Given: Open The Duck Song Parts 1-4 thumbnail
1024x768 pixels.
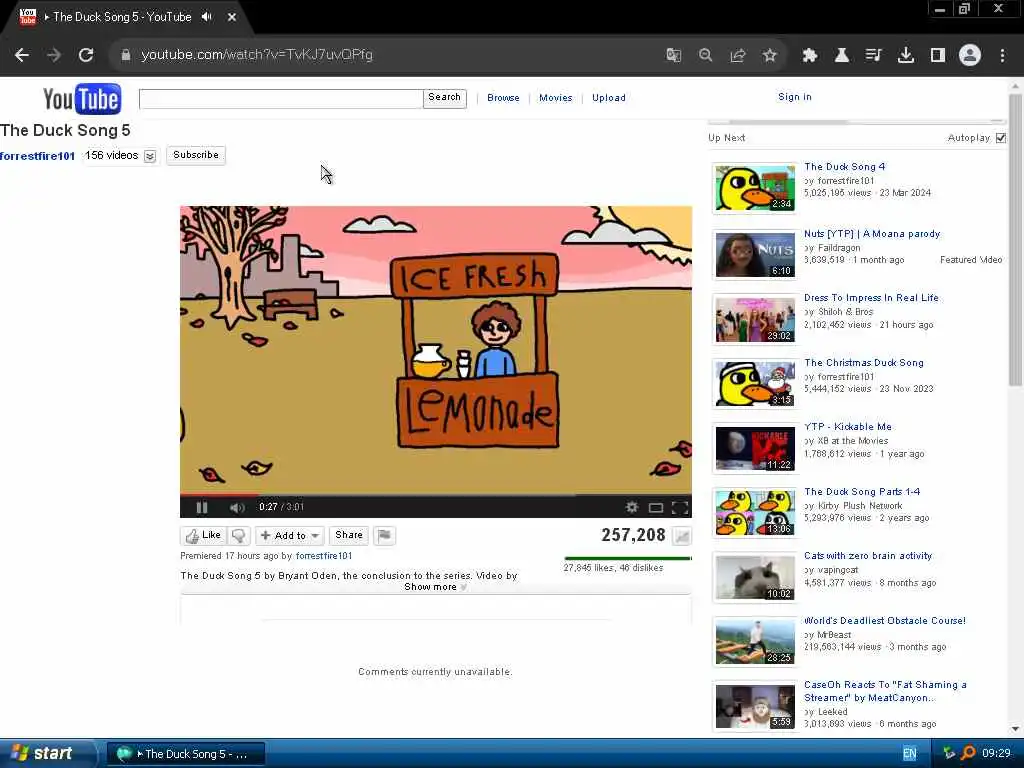Looking at the screenshot, I should pyautogui.click(x=755, y=513).
